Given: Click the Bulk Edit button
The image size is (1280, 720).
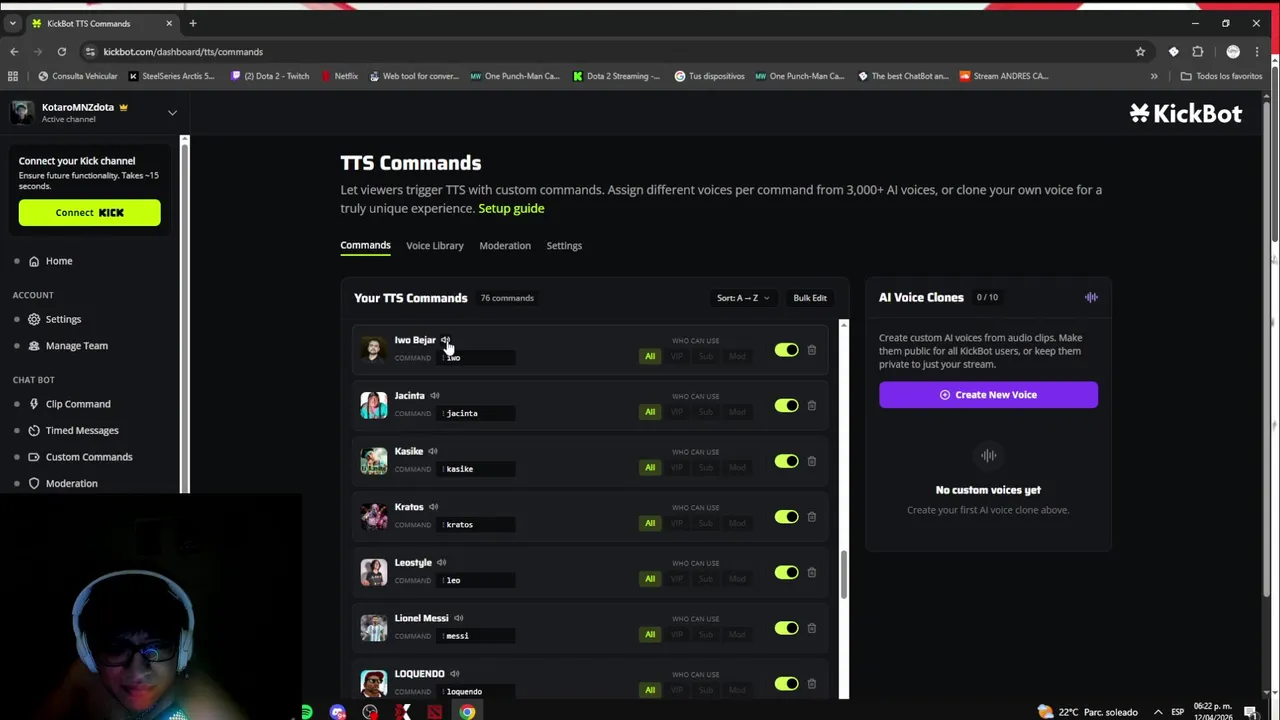Looking at the screenshot, I should [x=810, y=298].
